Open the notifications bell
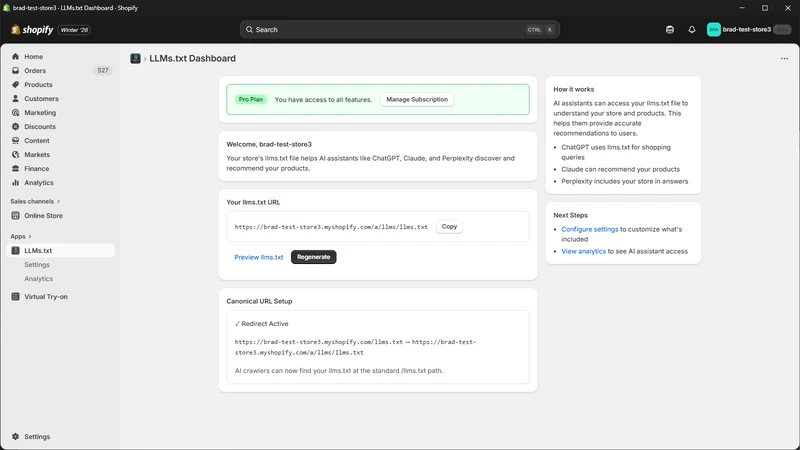The height and width of the screenshot is (450, 800). 691,30
